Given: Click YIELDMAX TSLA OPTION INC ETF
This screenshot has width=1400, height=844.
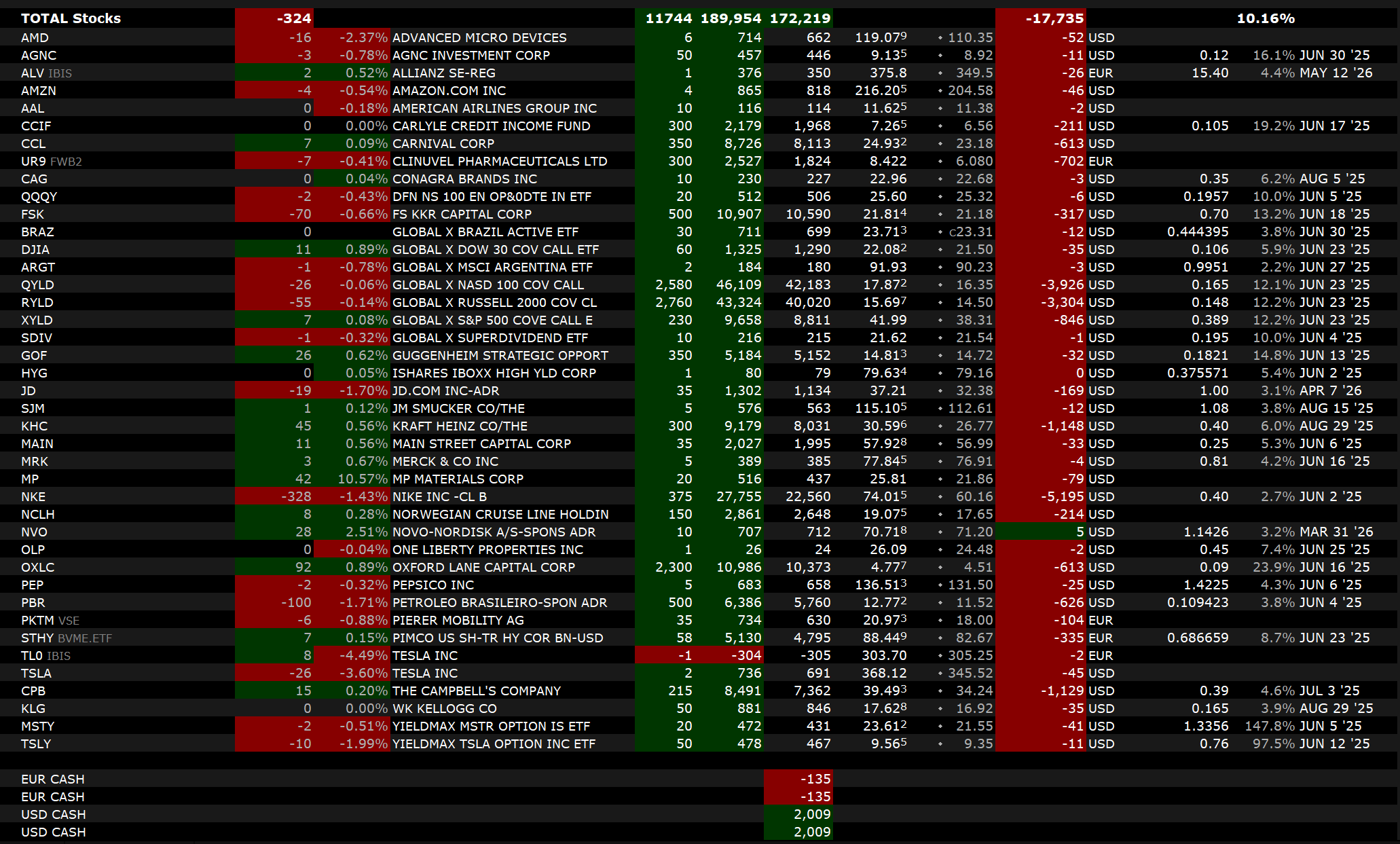Looking at the screenshot, I should click(494, 744).
